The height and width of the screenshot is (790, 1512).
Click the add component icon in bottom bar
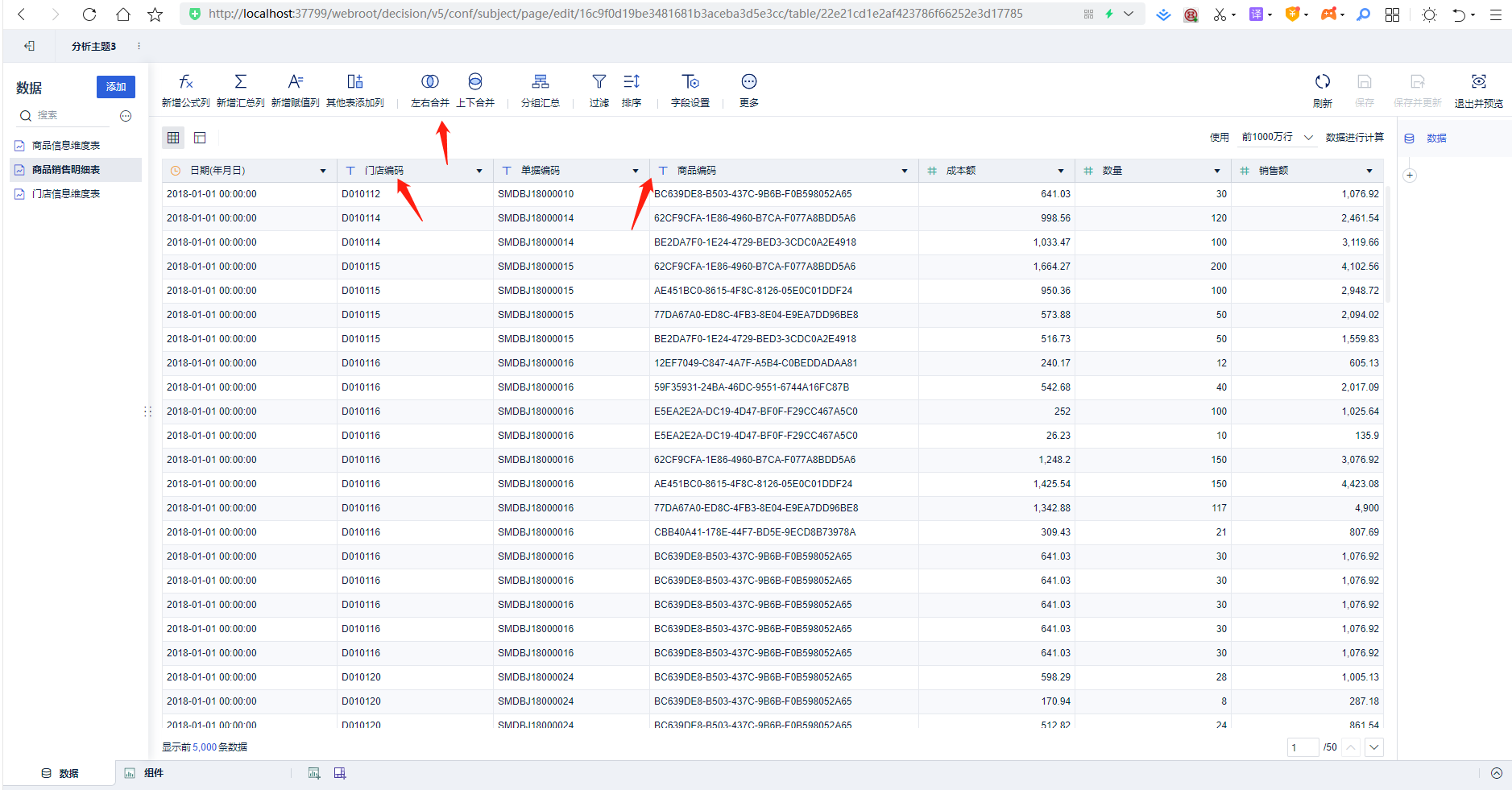pos(314,773)
